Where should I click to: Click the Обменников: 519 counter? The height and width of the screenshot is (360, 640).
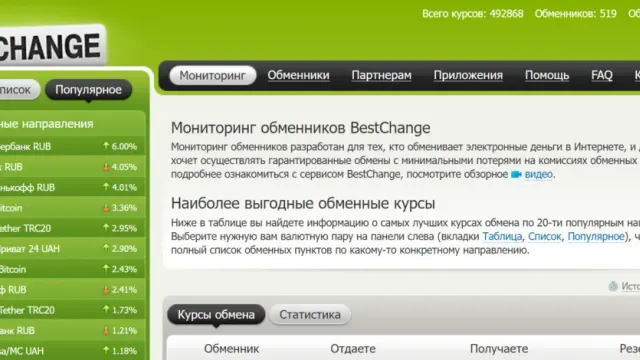point(576,14)
